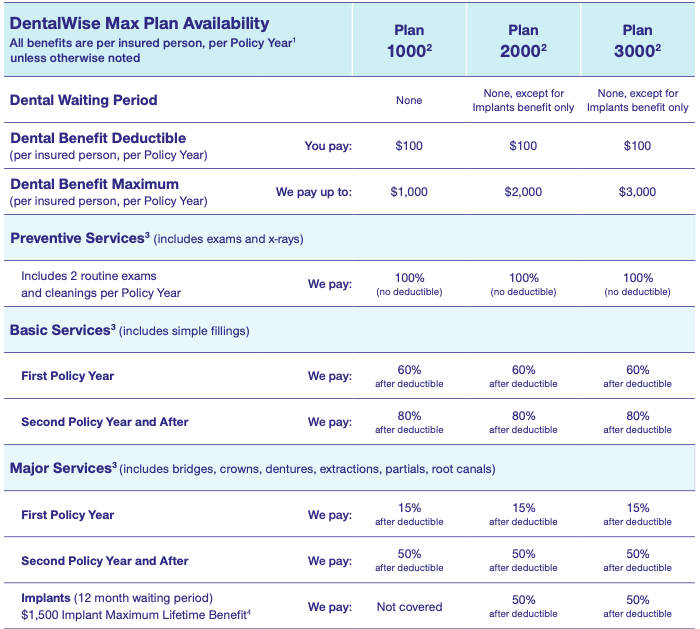
Task: Click the Plan 3000 column header
Action: click(638, 41)
